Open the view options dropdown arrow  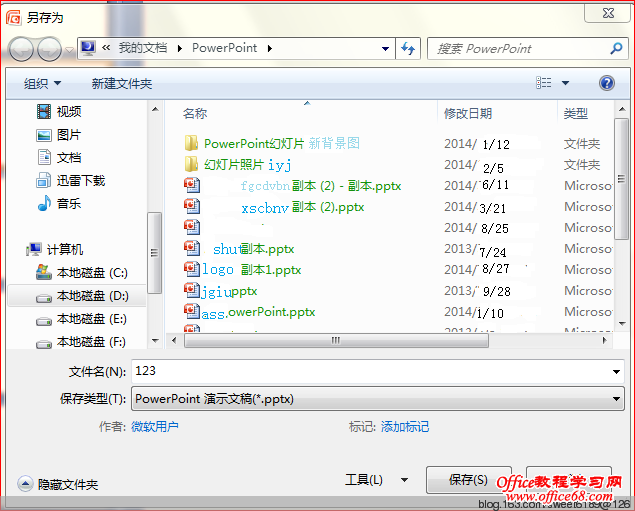(565, 83)
